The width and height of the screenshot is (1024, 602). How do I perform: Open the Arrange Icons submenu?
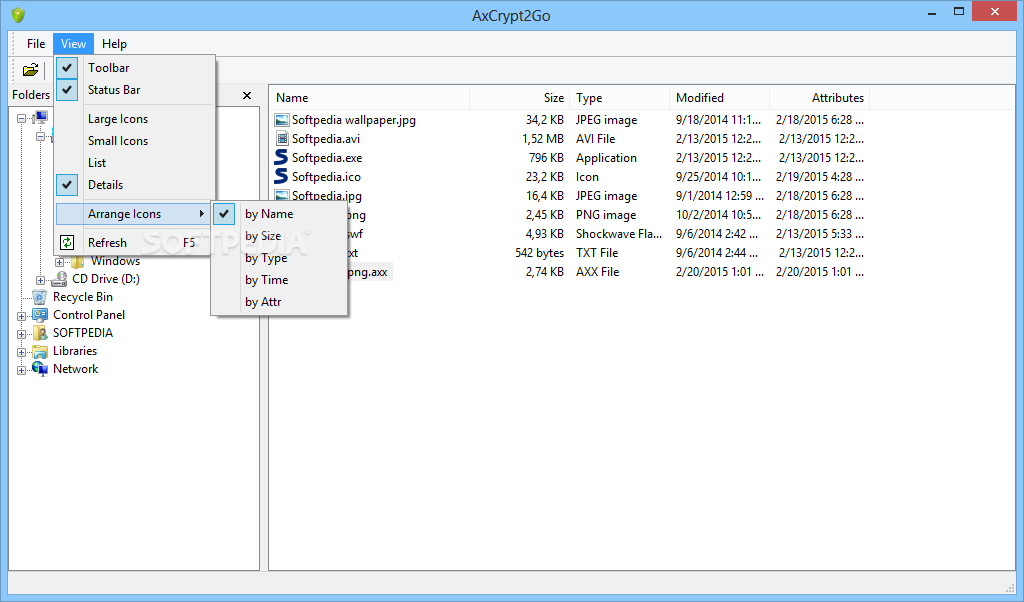(133, 214)
